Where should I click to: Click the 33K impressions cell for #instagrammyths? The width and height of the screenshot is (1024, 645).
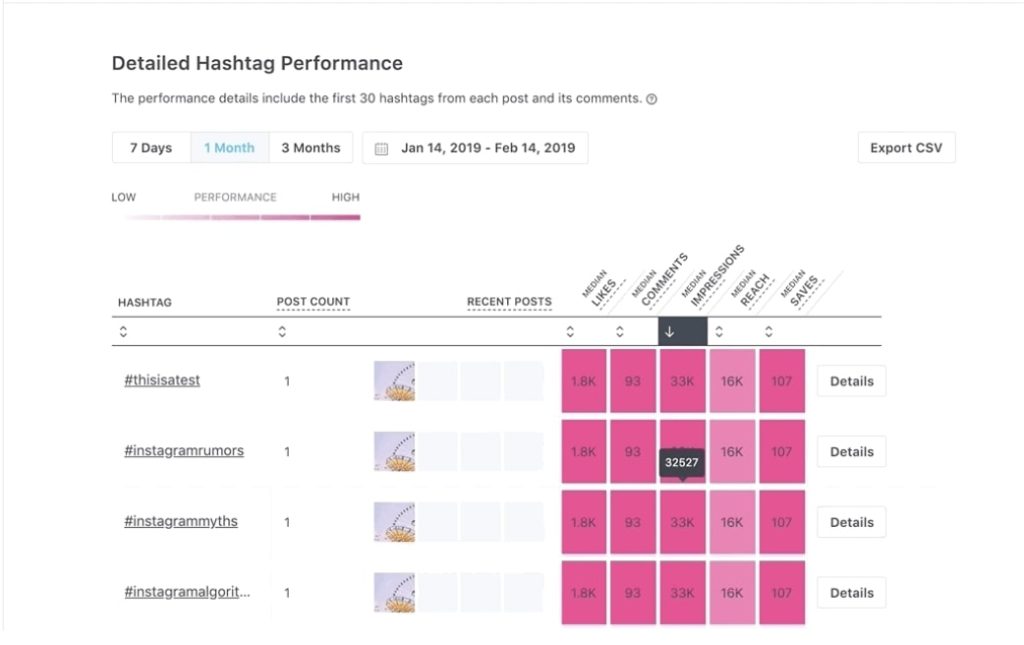(682, 522)
